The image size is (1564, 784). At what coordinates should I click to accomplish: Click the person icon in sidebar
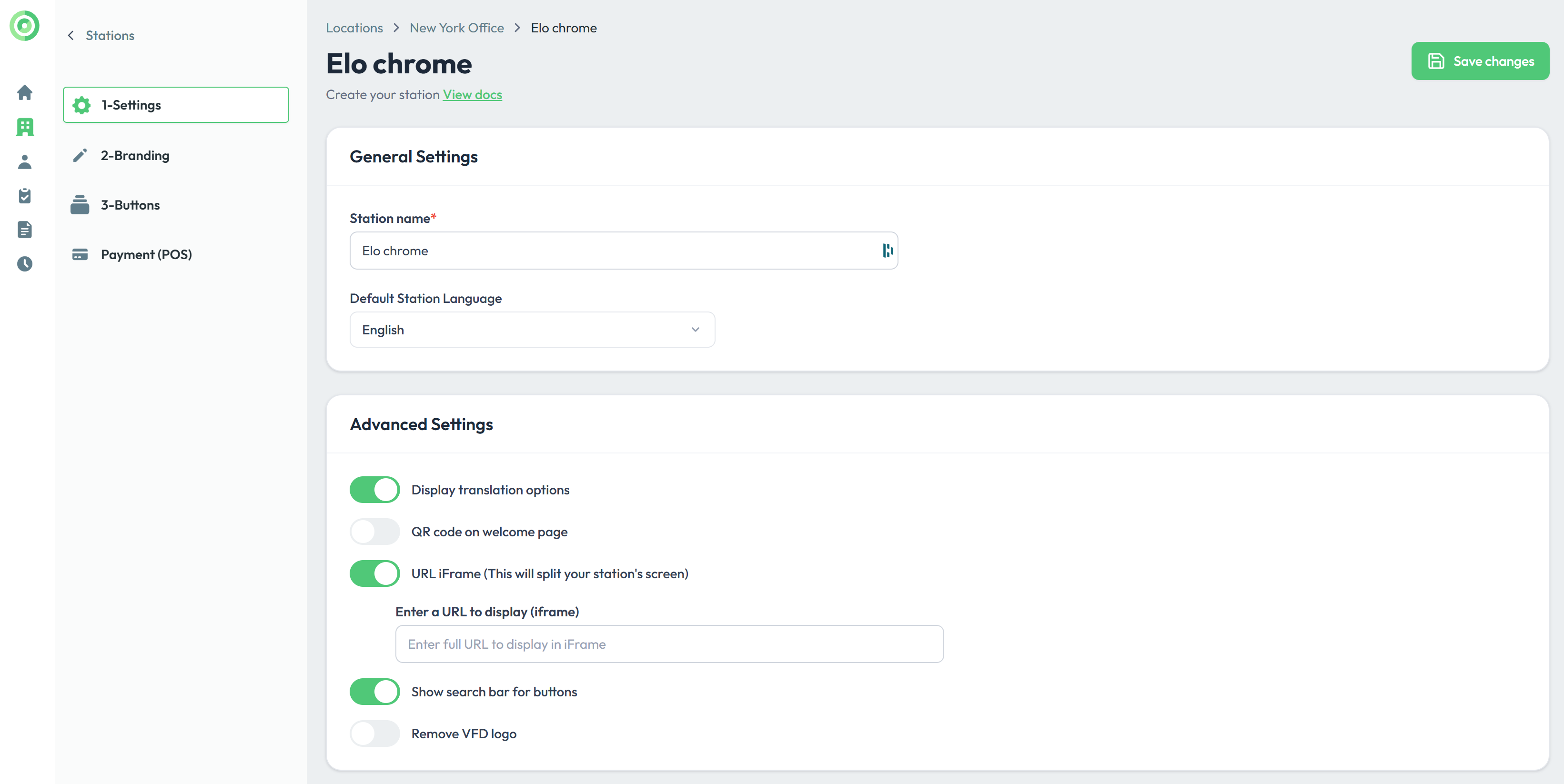[25, 161]
